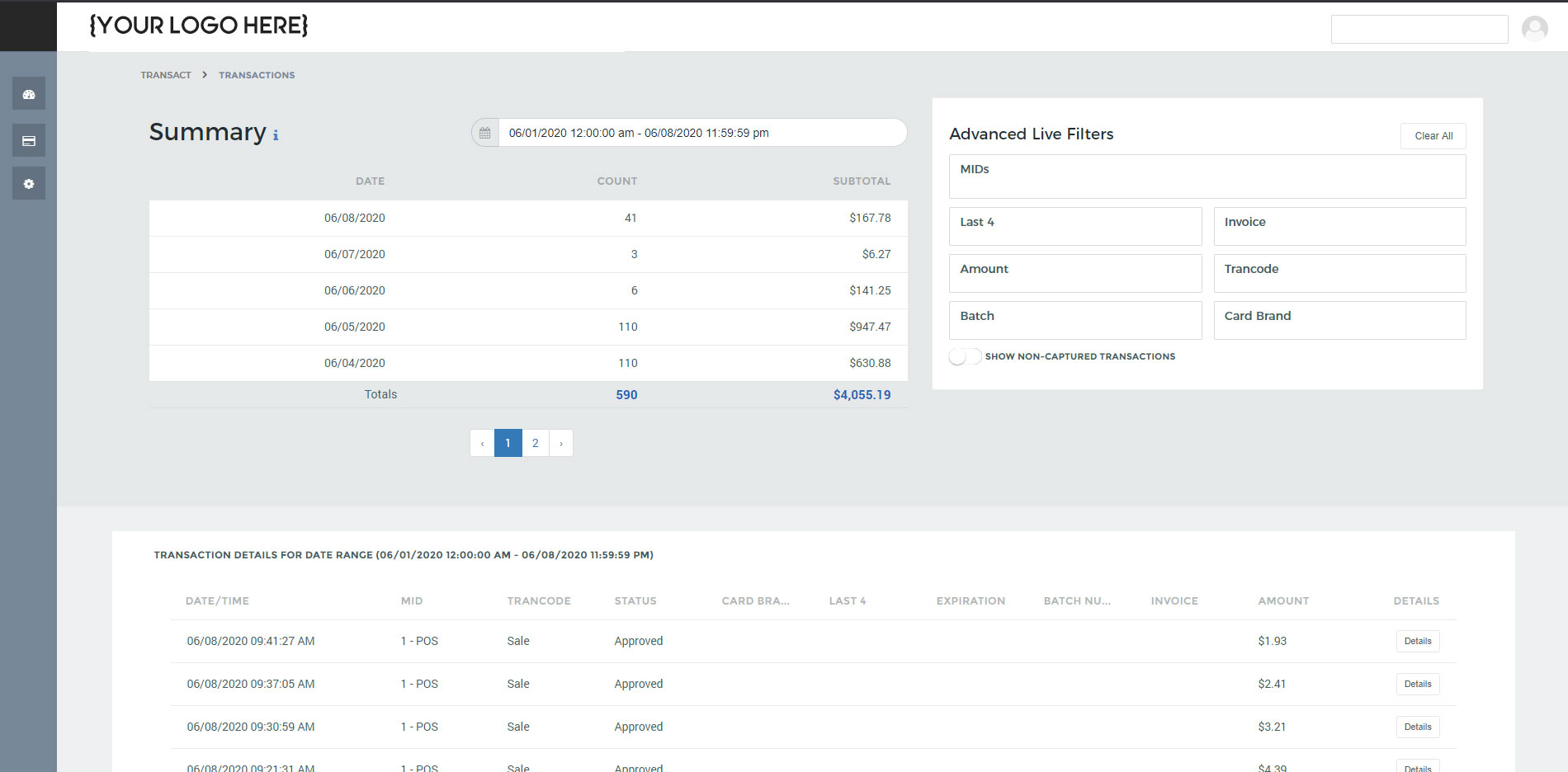Viewport: 1568px width, 772px height.
Task: Click the next page arrow
Action: click(561, 443)
